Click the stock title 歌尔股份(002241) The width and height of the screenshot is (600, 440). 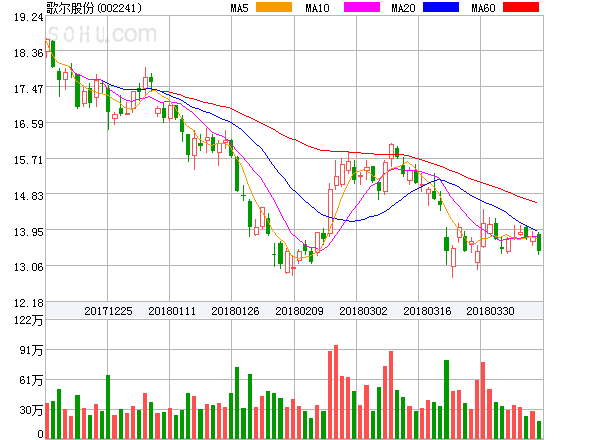(x=94, y=8)
